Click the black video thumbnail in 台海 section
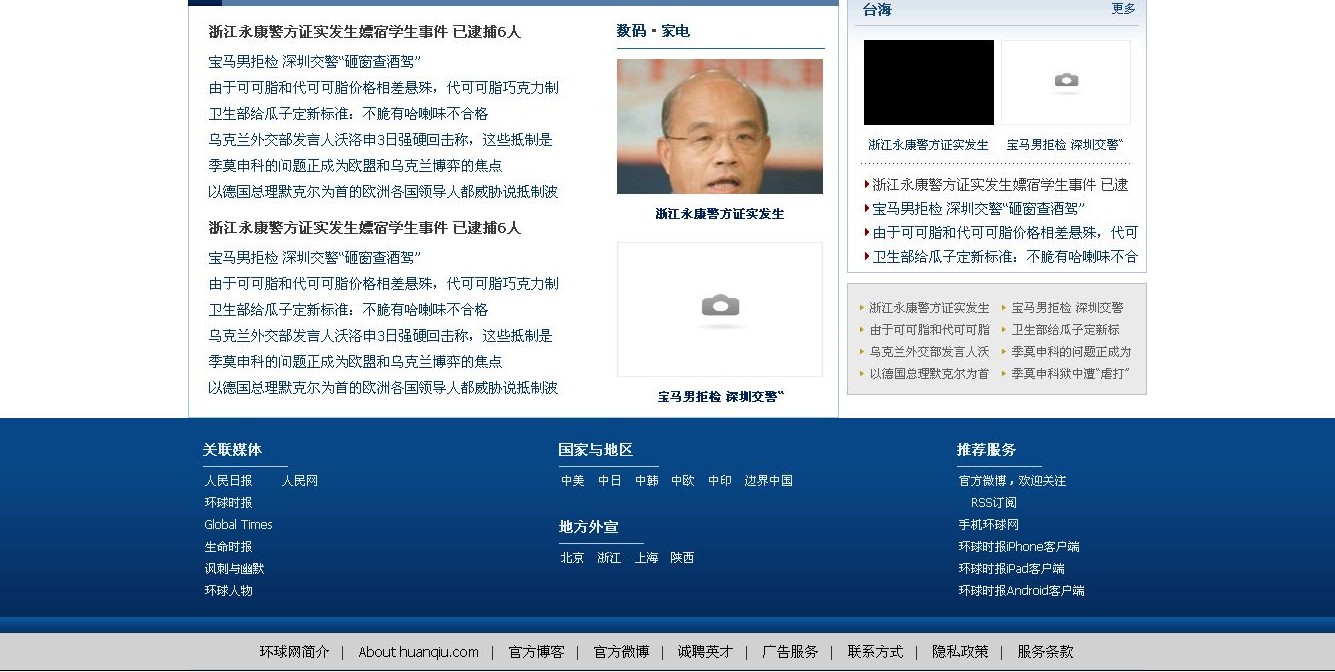1335x672 pixels. (928, 82)
